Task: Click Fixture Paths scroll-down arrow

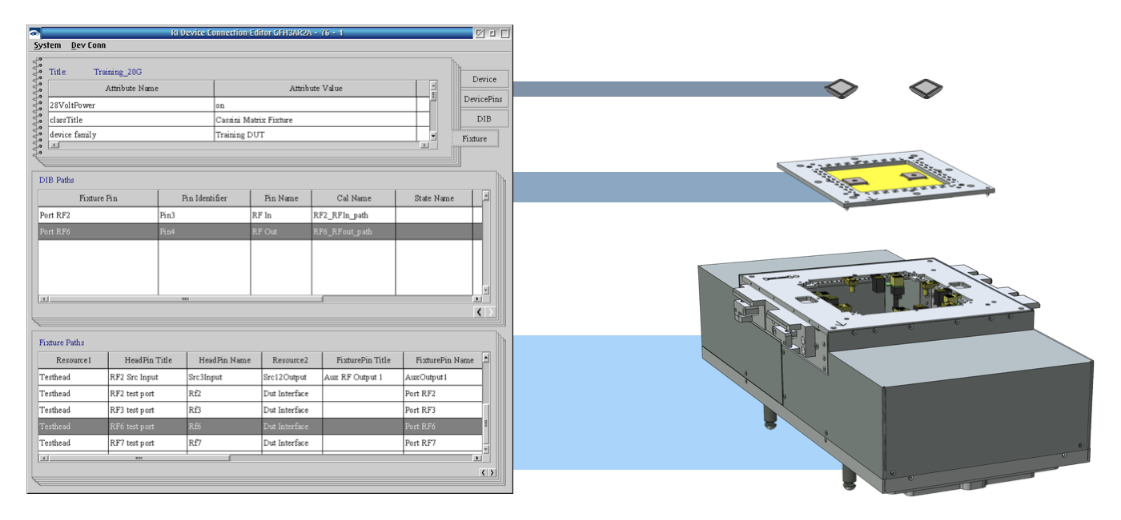Action: (x=486, y=449)
